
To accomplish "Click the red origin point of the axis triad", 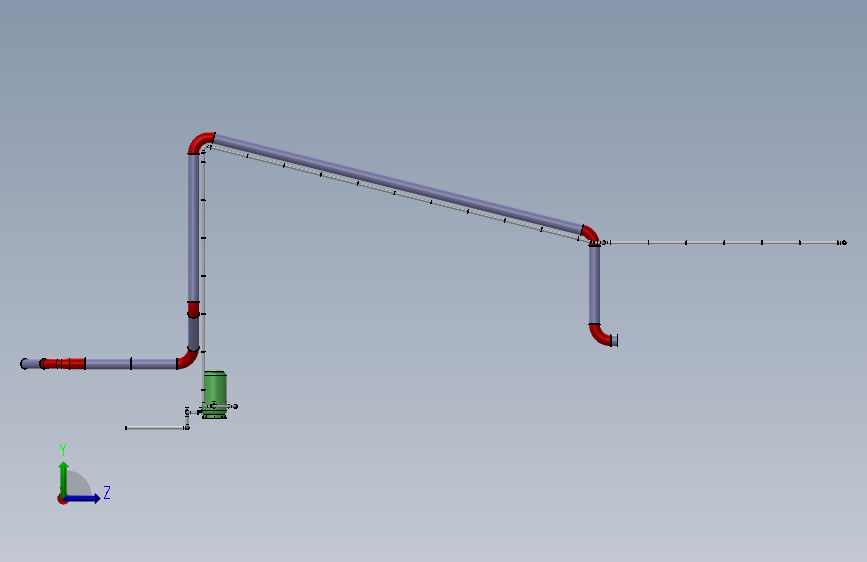I will click(x=62, y=499).
